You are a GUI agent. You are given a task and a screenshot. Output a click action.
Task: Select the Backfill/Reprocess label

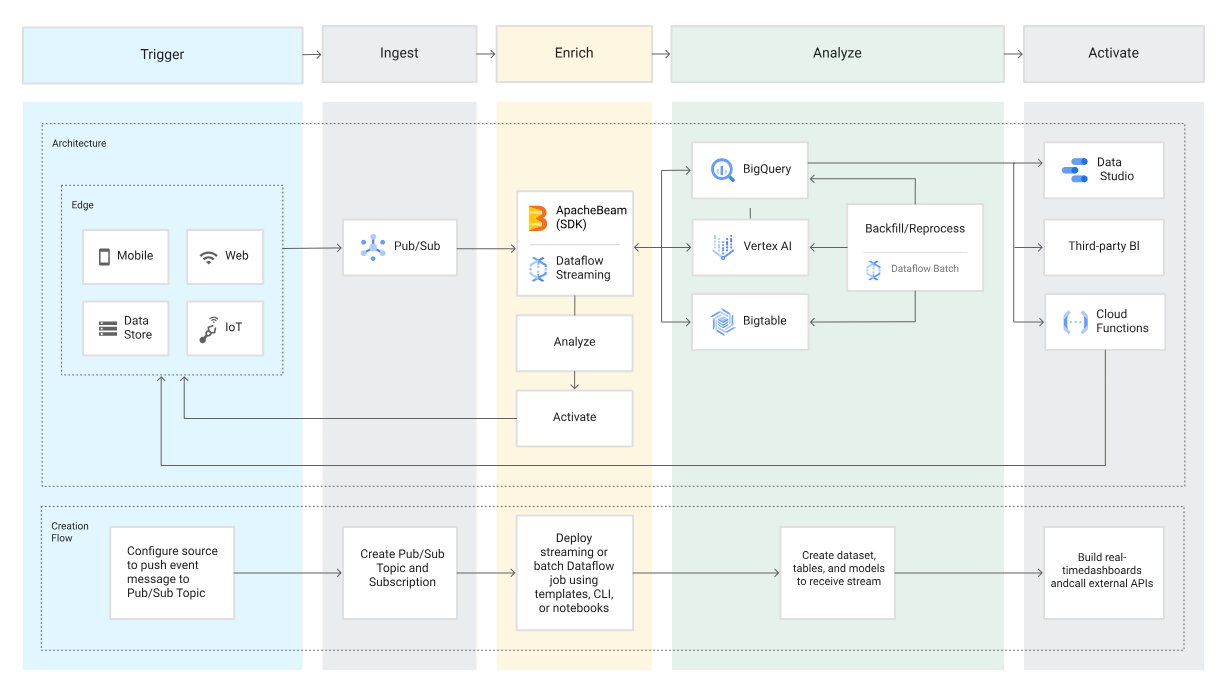pyautogui.click(x=915, y=229)
